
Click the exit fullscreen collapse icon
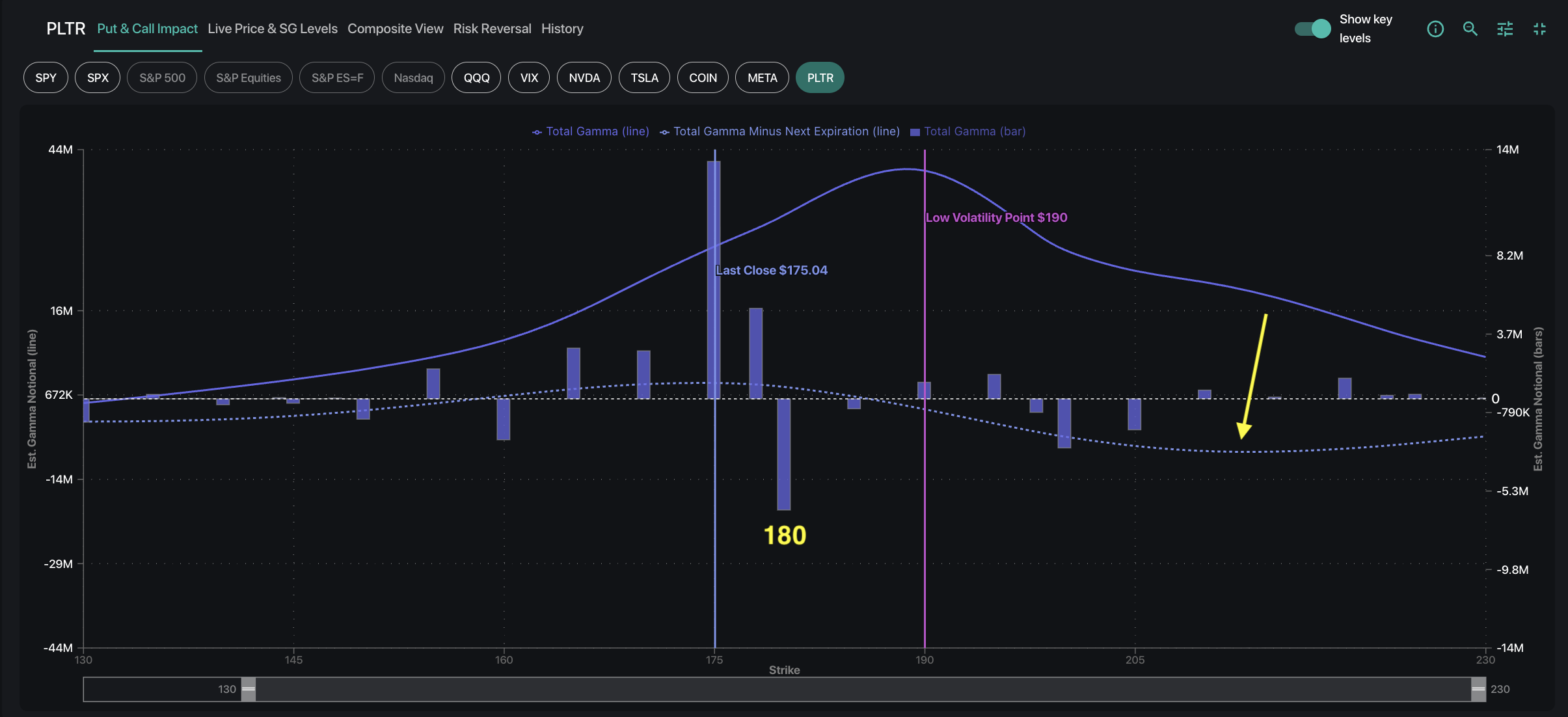(1539, 29)
